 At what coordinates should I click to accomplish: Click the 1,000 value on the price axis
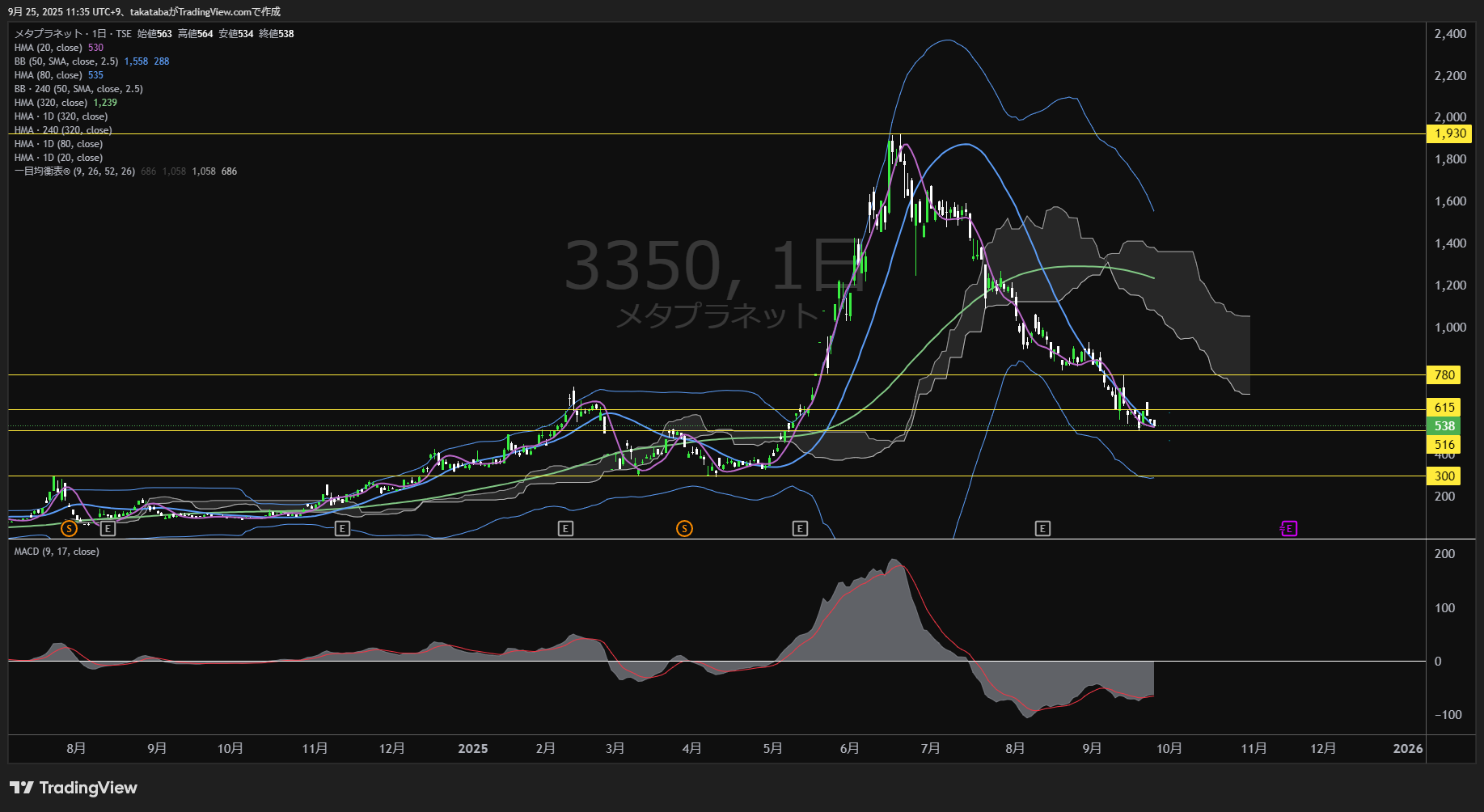pos(1450,328)
